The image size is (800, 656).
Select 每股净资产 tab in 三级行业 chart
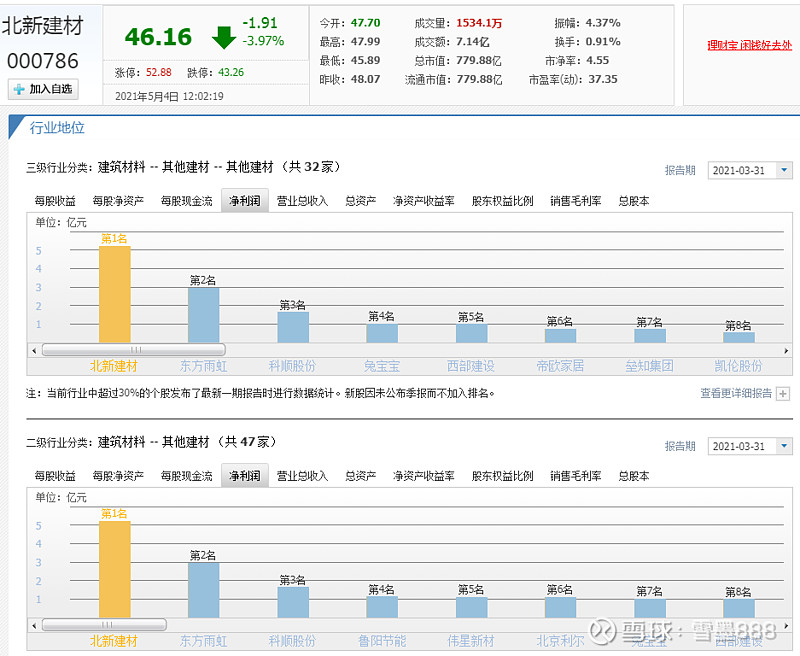(118, 201)
